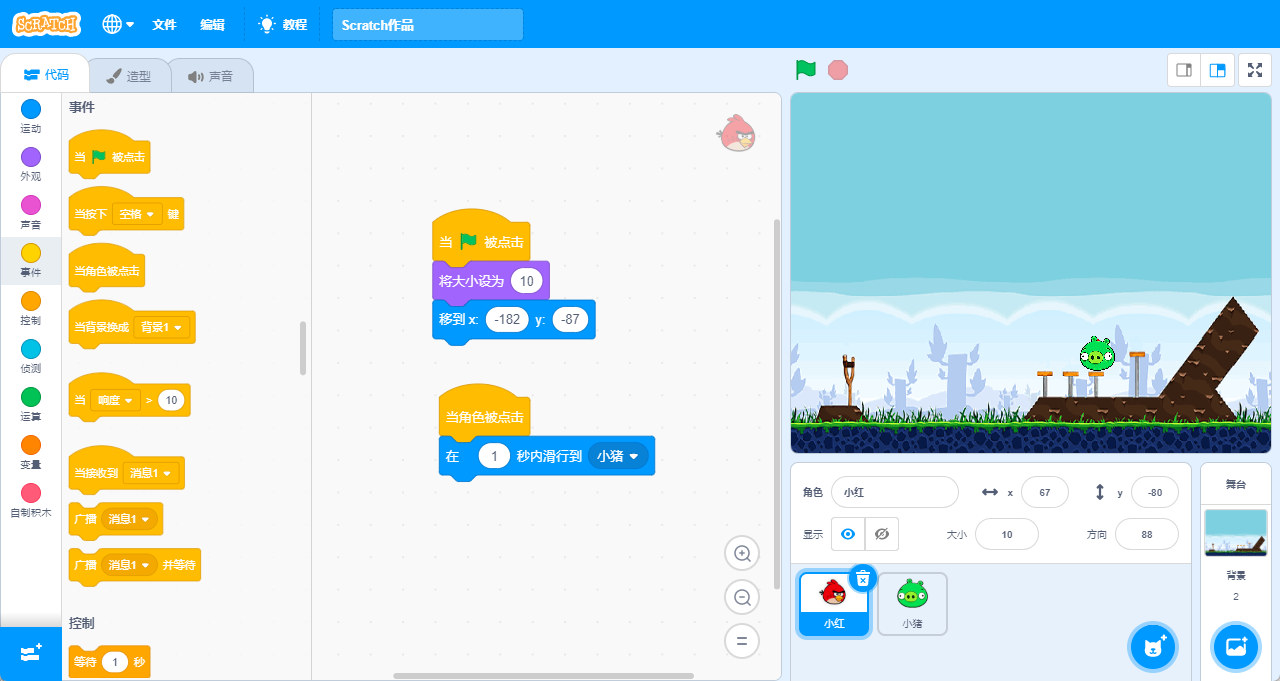Viewport: 1280px width, 681px height.
Task: Select the 侦测 sensing category
Action: [x=31, y=356]
